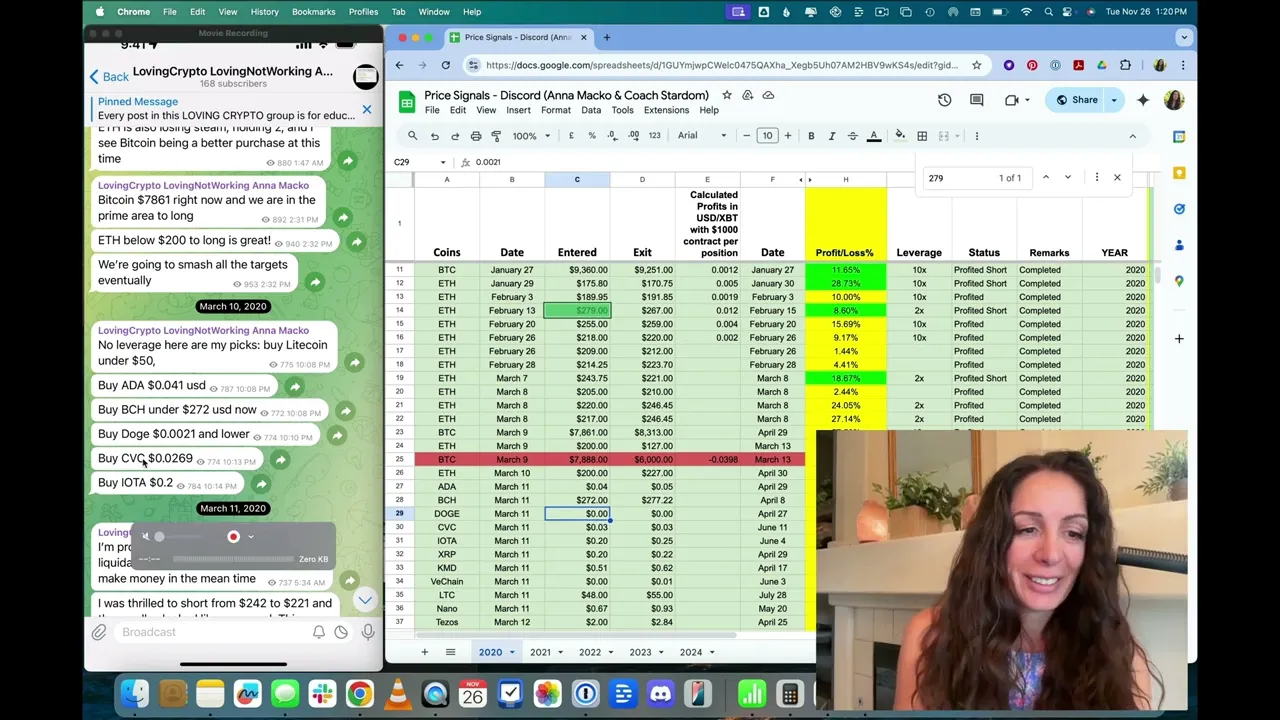Redo using the Sheets toolbar arrow

coord(455,136)
